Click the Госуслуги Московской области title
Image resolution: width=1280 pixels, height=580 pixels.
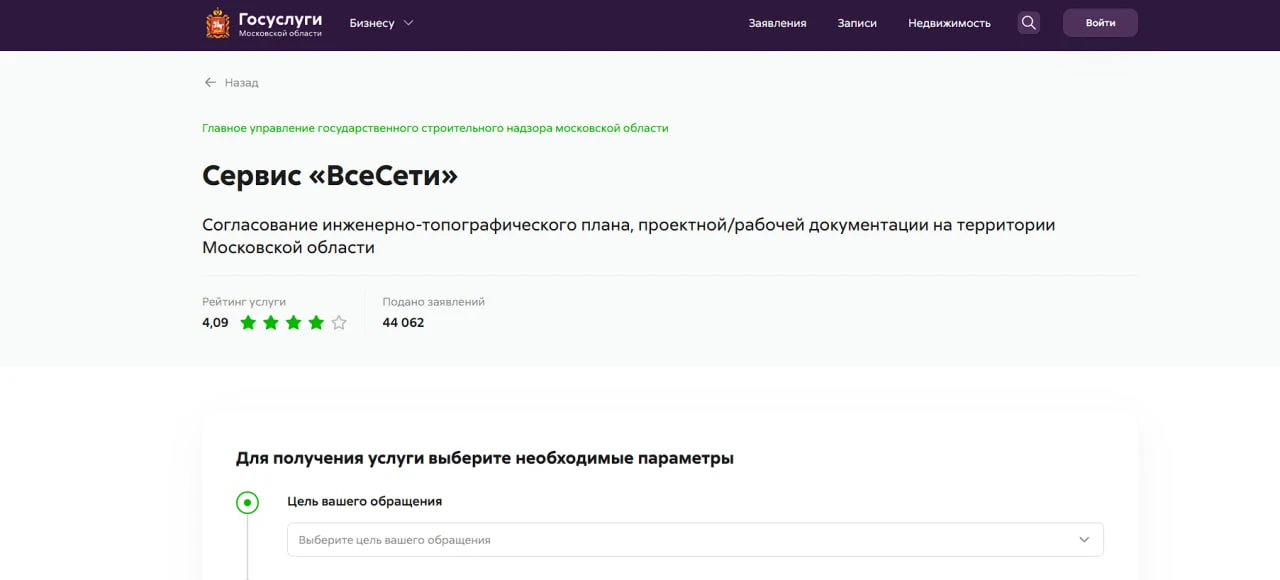coord(280,24)
